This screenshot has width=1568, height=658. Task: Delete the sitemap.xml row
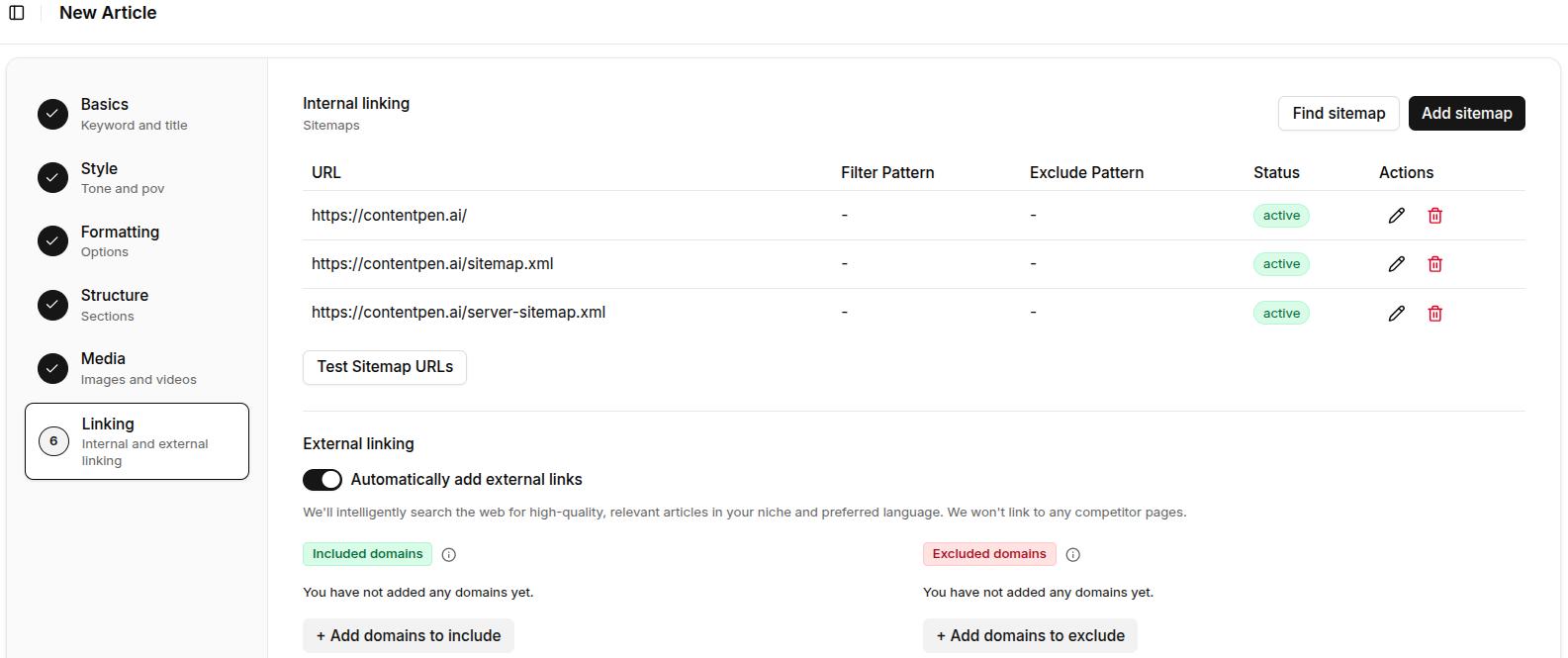pyautogui.click(x=1434, y=264)
